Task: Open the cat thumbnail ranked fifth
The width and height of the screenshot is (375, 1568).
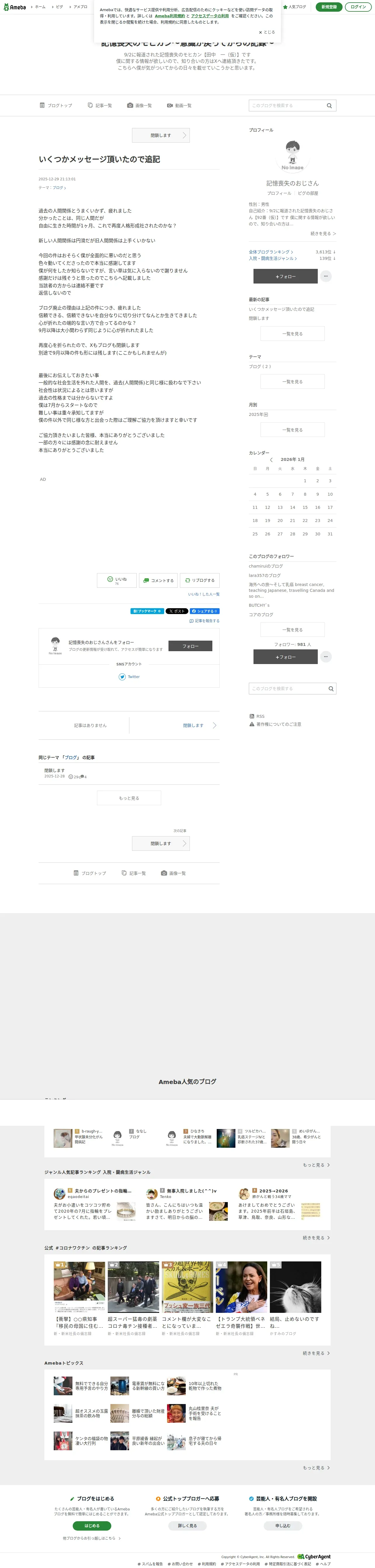Action: click(x=295, y=1287)
